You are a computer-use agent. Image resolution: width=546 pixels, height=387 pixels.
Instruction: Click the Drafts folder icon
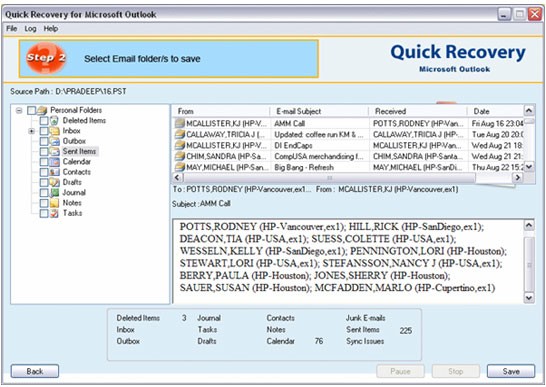click(x=54, y=183)
